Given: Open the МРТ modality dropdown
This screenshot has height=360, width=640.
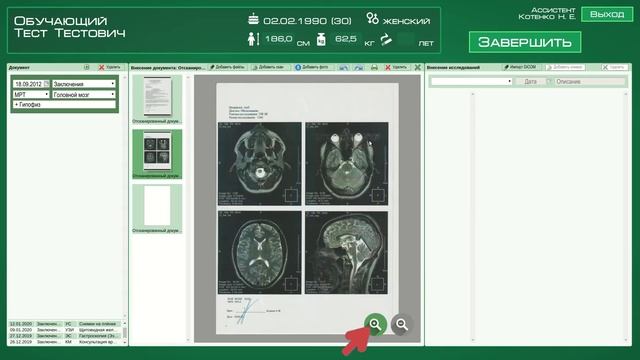Looking at the screenshot, I should pyautogui.click(x=31, y=94).
